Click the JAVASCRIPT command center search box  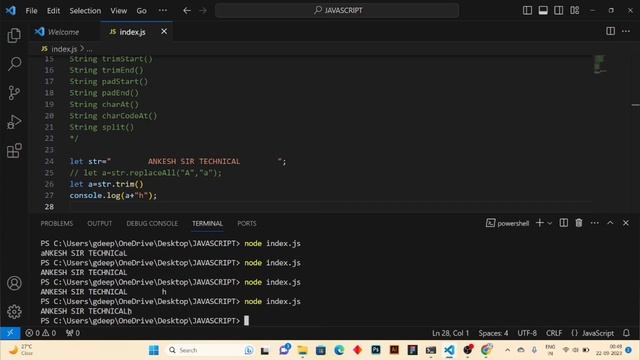[337, 10]
